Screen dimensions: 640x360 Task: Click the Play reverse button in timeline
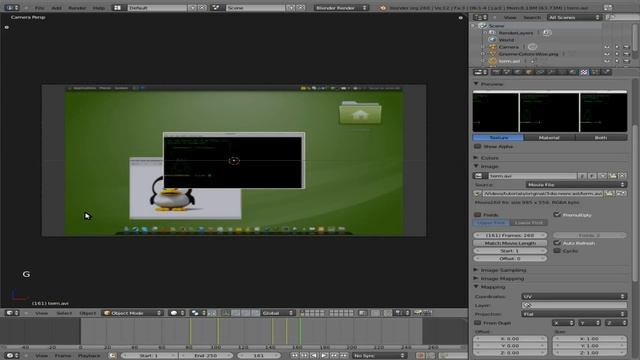[x=314, y=356]
